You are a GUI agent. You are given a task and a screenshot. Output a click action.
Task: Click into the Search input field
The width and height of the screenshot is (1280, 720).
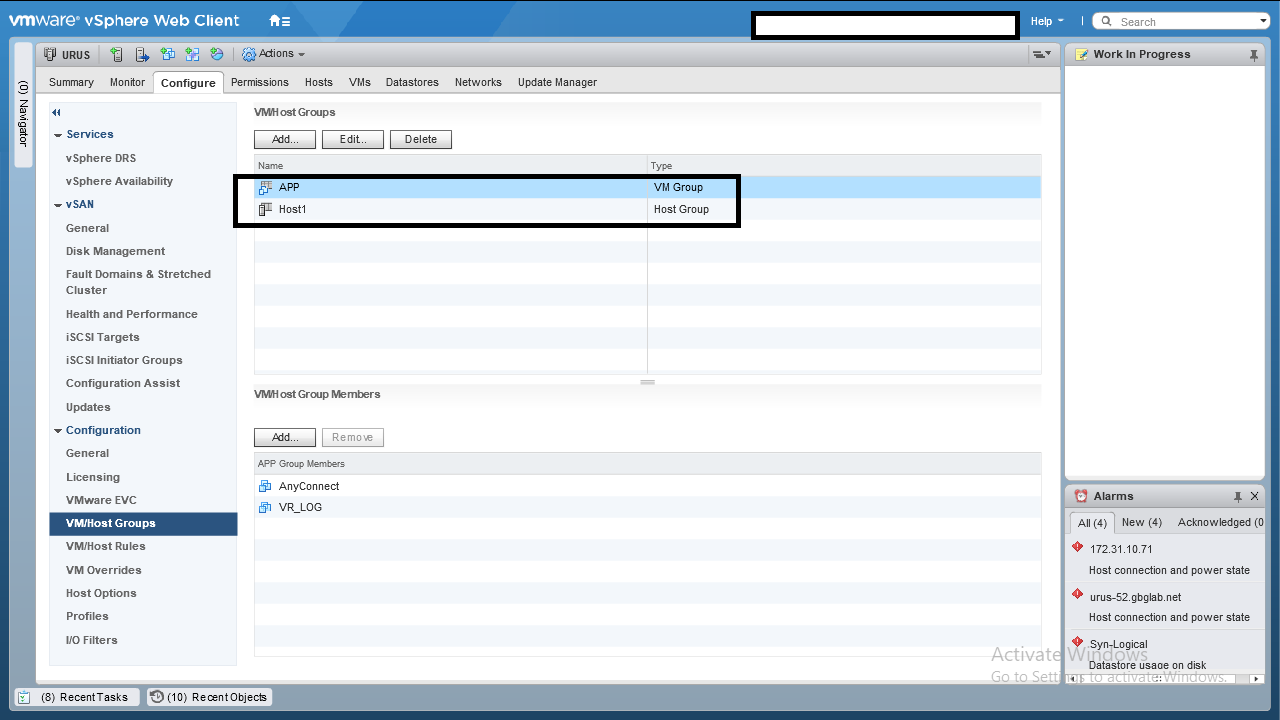point(1185,22)
